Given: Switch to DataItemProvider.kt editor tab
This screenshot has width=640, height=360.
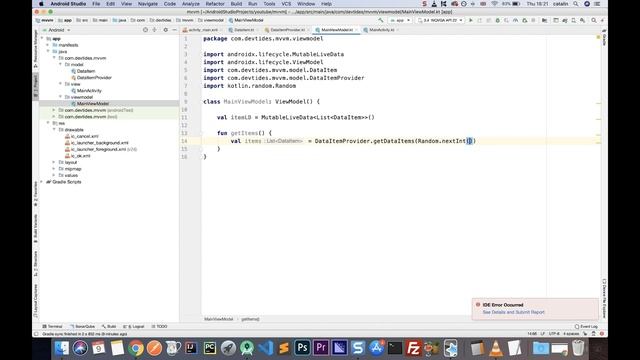Looking at the screenshot, I should (287, 30).
